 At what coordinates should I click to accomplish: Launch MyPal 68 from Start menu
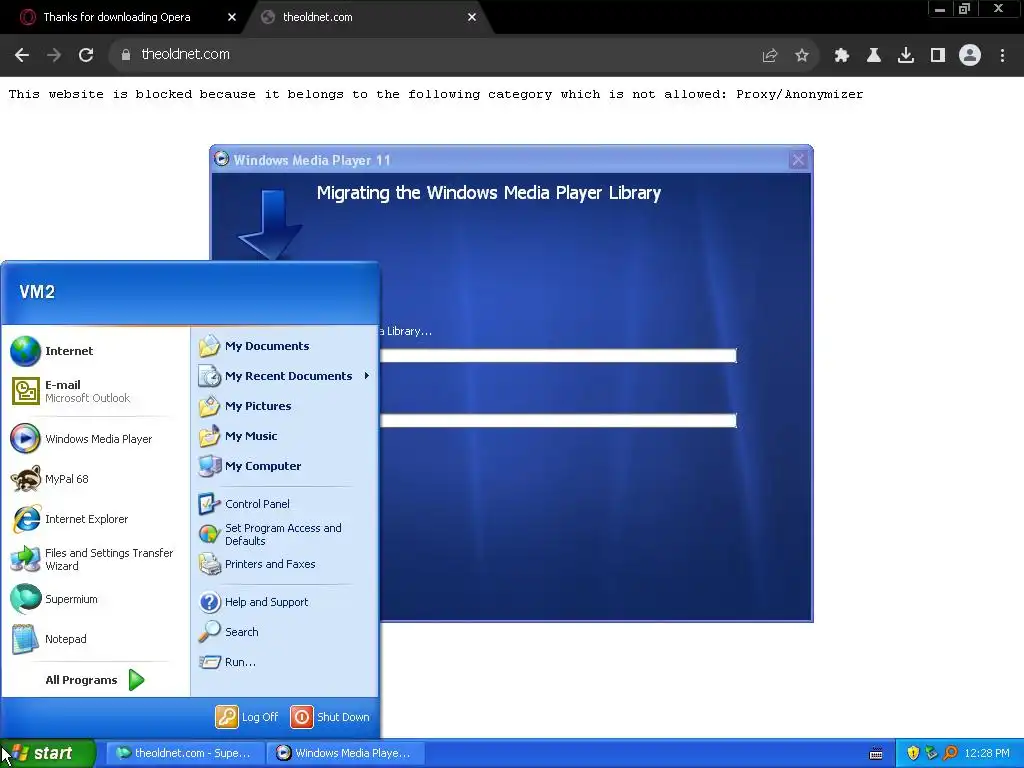(x=95, y=479)
